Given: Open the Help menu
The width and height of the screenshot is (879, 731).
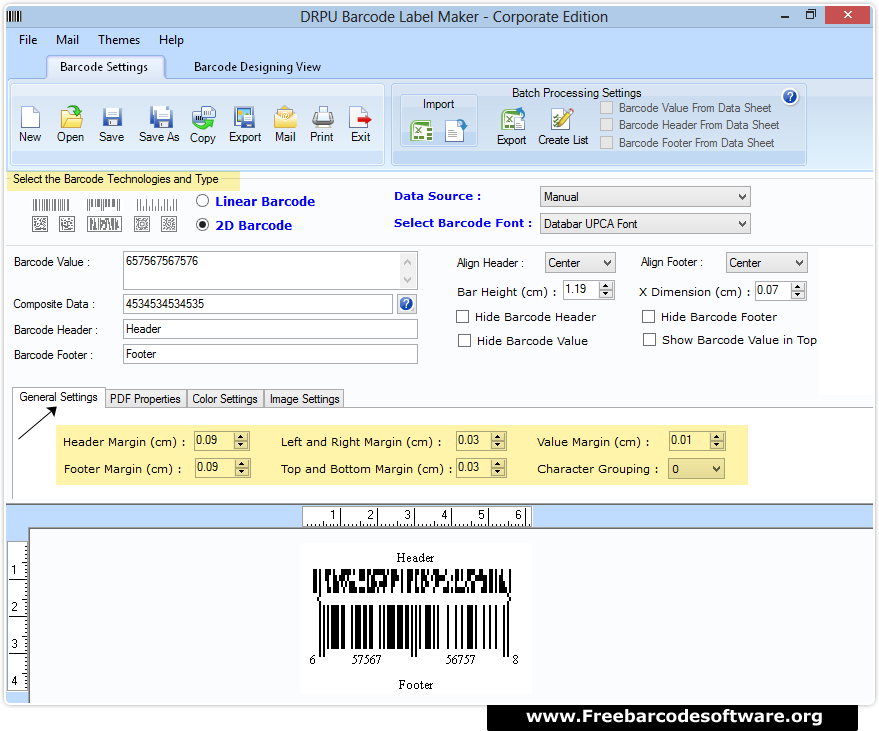Looking at the screenshot, I should (171, 40).
